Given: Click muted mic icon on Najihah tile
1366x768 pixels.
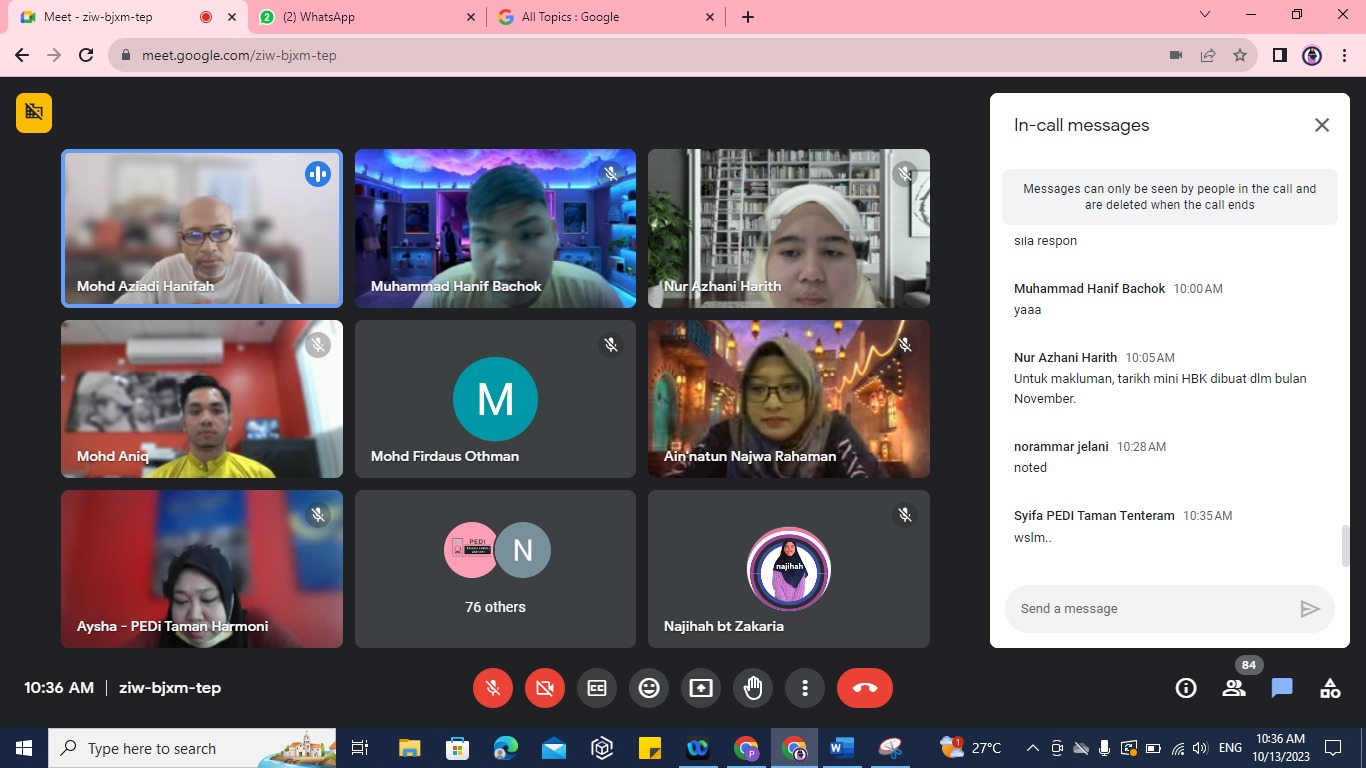Looking at the screenshot, I should (x=905, y=515).
